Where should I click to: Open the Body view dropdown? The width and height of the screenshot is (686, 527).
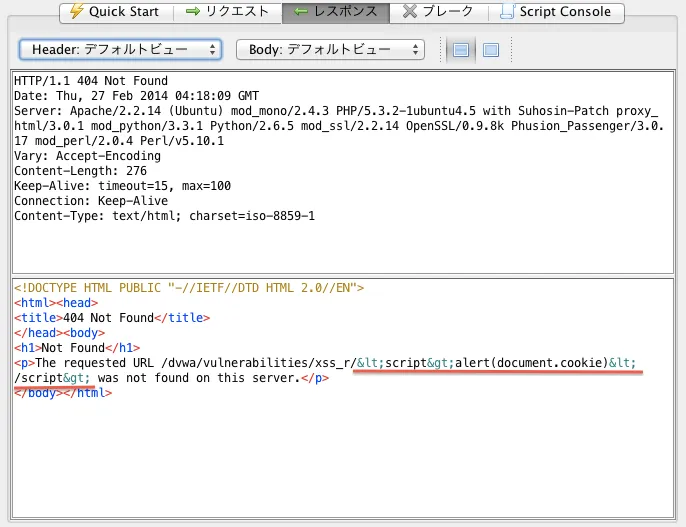pos(330,49)
